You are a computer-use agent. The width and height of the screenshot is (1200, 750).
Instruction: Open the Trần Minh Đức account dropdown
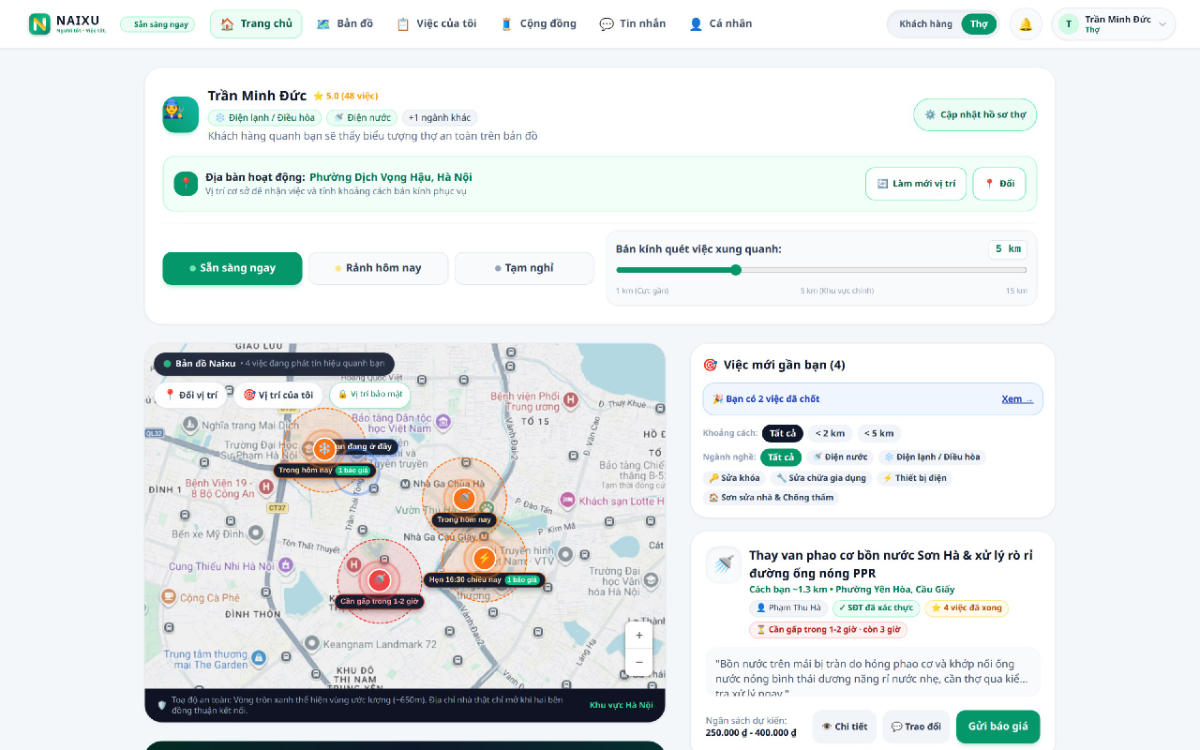click(1113, 24)
